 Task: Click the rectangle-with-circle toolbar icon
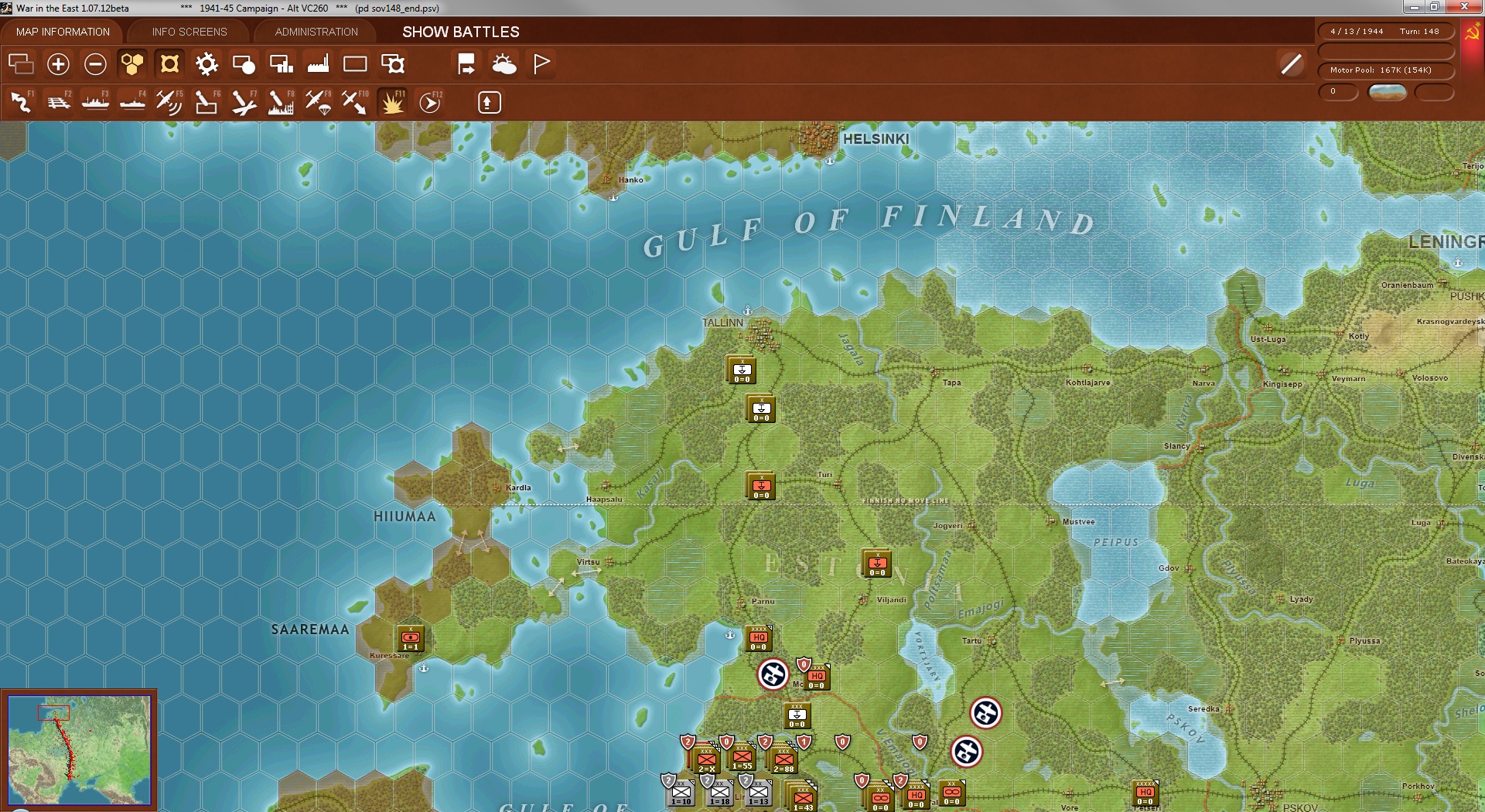(244, 63)
